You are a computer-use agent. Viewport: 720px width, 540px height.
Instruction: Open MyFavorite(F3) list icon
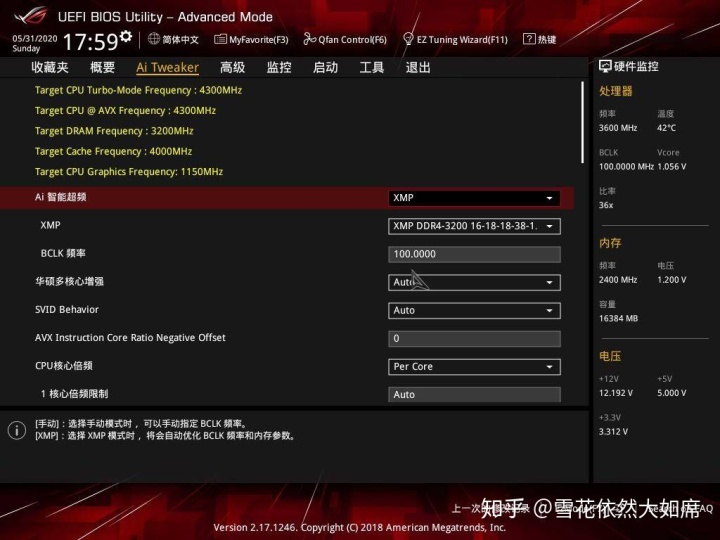pos(220,39)
